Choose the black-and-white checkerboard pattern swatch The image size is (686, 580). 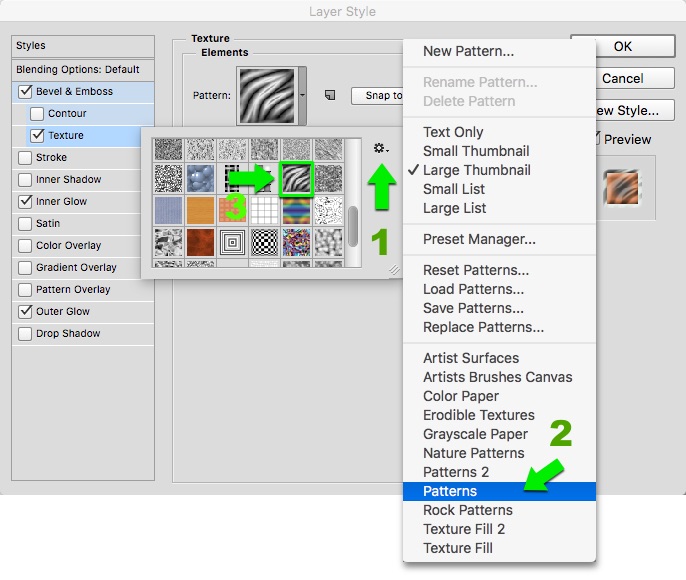(x=265, y=243)
